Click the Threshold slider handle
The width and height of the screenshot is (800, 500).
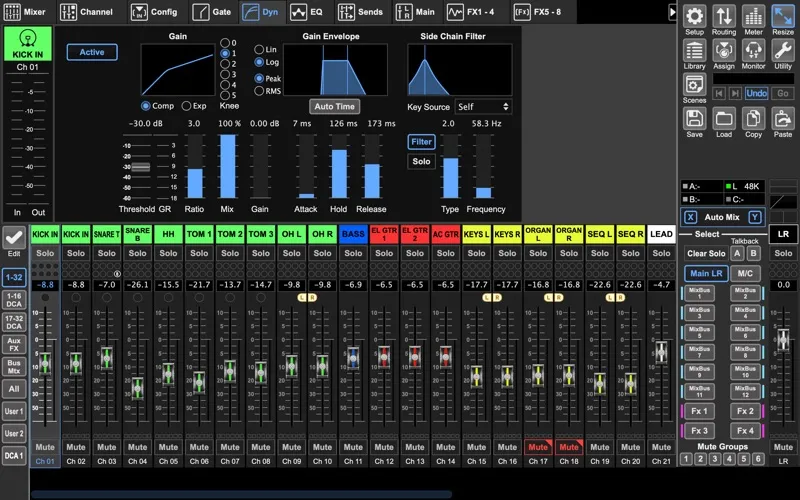click(x=140, y=167)
